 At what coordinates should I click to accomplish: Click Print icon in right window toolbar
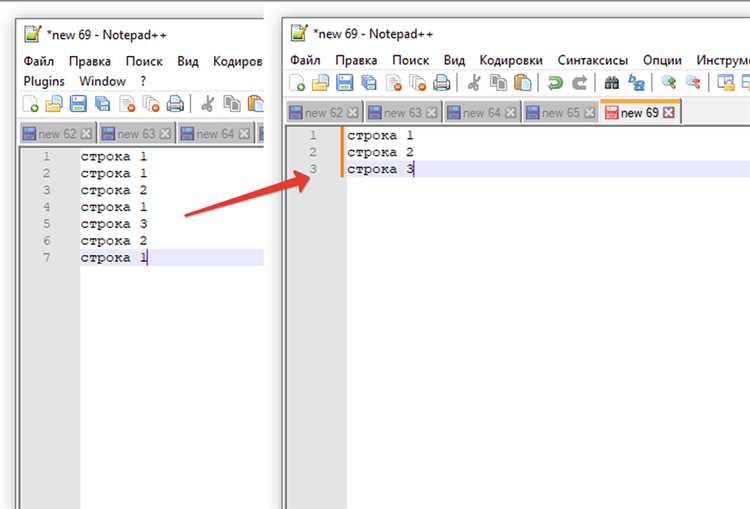(441, 83)
